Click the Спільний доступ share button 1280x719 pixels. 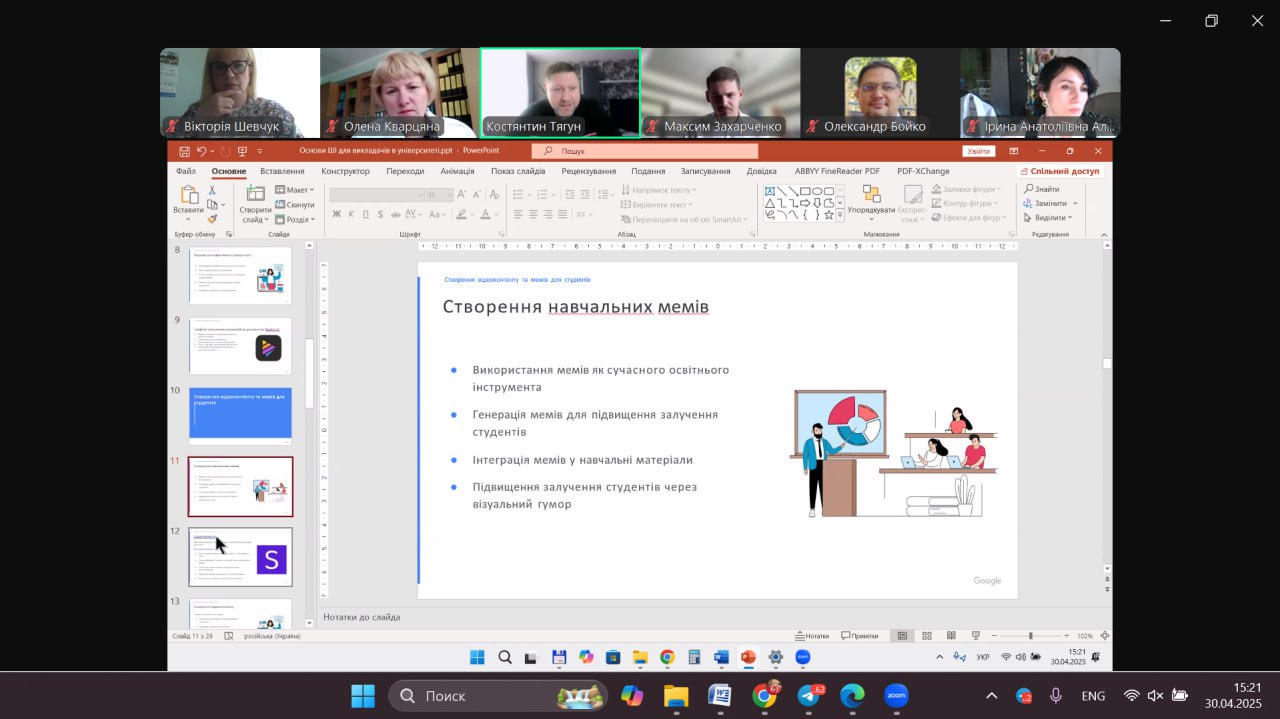pos(1060,171)
